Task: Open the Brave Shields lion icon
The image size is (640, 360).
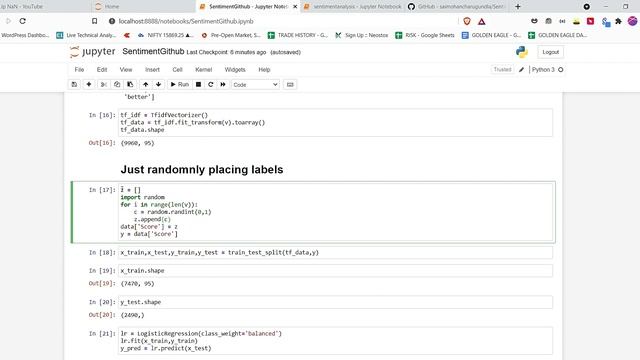Action: pos(467,21)
